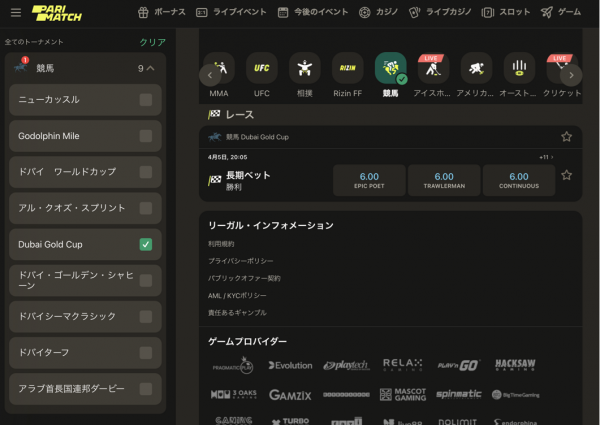Image resolution: width=600 pixels, height=425 pixels.
Task: Open プライバシーポリシー privacy policy link
Action: tap(240, 261)
